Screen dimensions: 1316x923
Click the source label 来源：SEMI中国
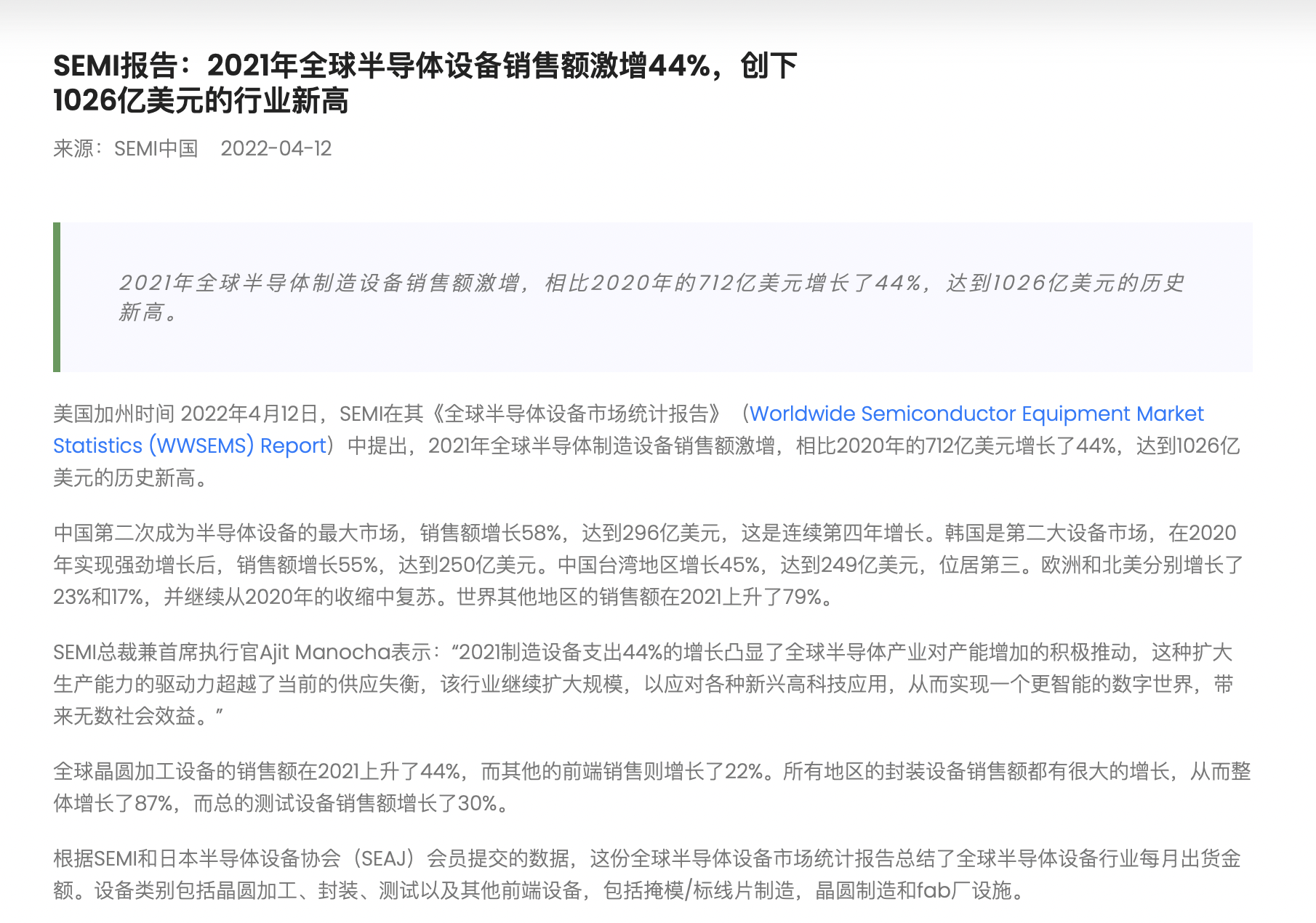(126, 148)
